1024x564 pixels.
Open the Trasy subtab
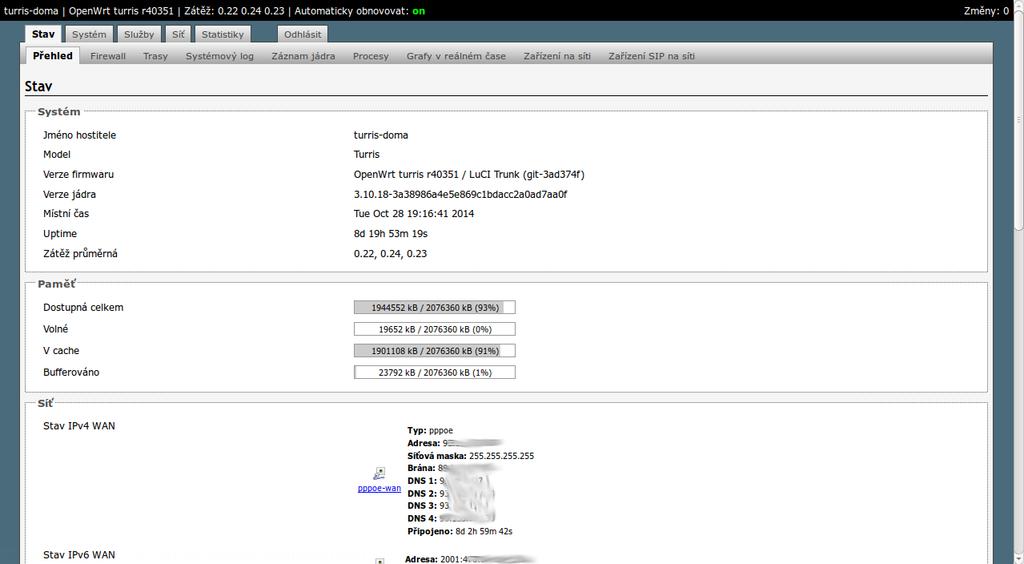click(x=155, y=56)
